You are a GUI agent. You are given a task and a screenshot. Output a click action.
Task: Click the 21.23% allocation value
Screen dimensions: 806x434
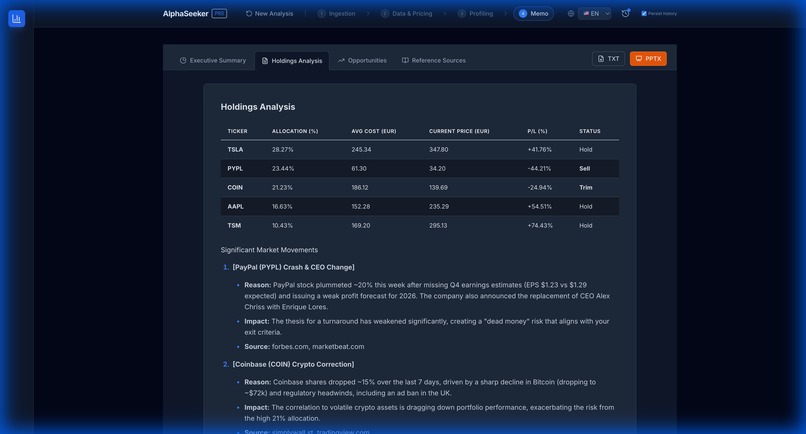(x=282, y=188)
